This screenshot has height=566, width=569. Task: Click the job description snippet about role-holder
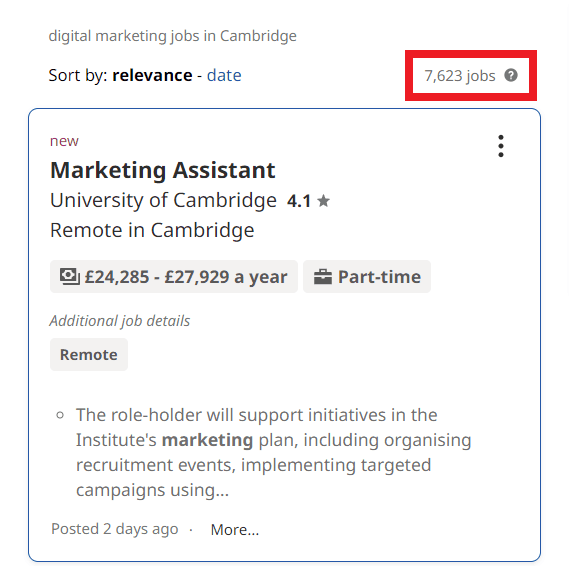[x=273, y=452]
